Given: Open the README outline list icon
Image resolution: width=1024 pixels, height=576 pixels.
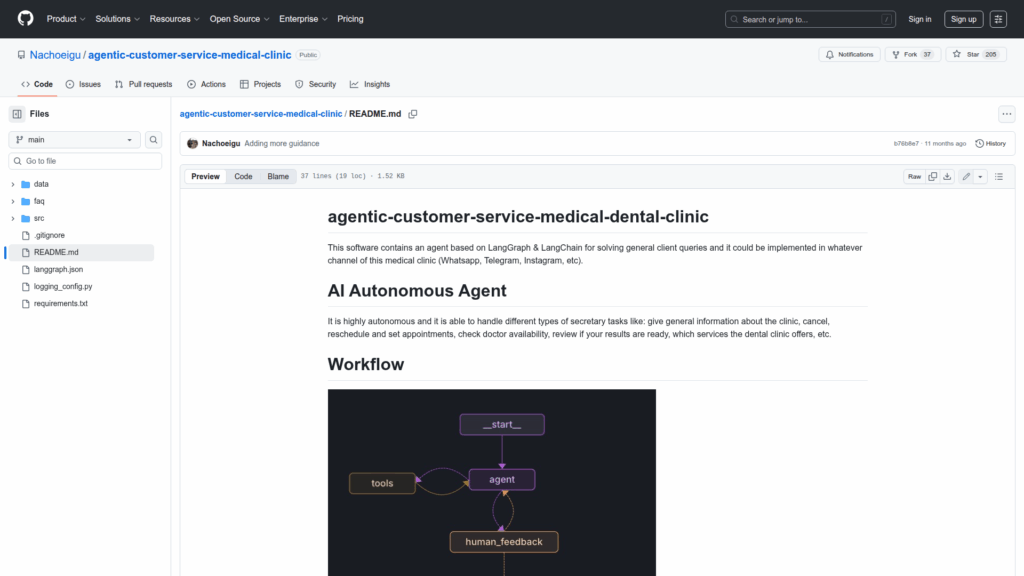Looking at the screenshot, I should (x=999, y=176).
